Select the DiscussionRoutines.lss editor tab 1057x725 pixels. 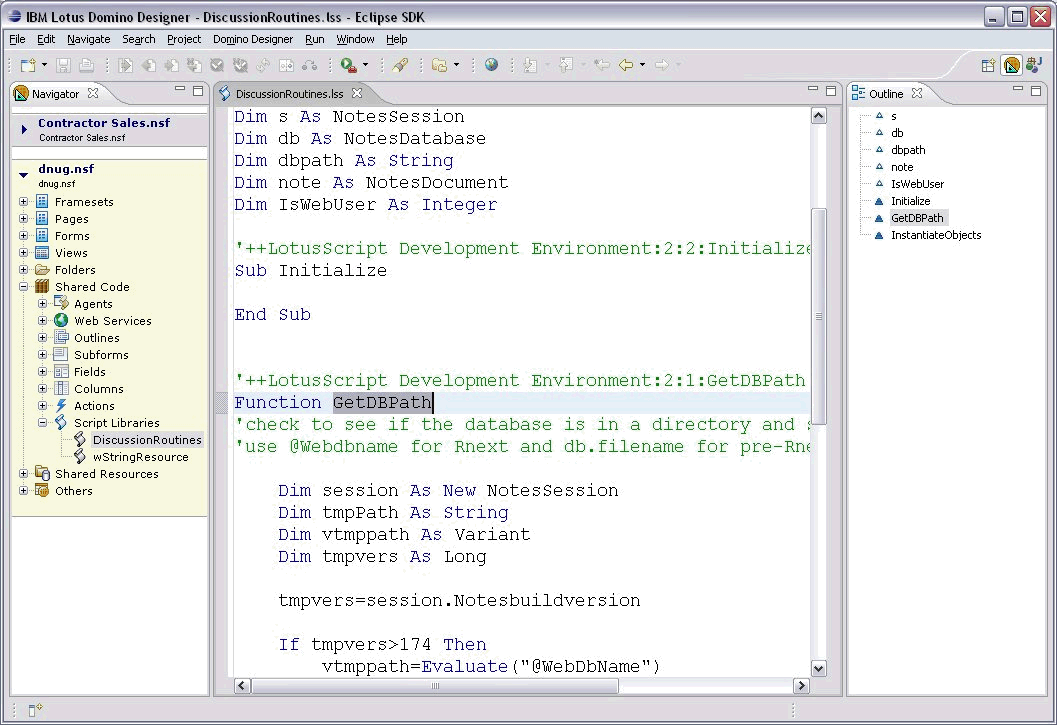coord(289,94)
